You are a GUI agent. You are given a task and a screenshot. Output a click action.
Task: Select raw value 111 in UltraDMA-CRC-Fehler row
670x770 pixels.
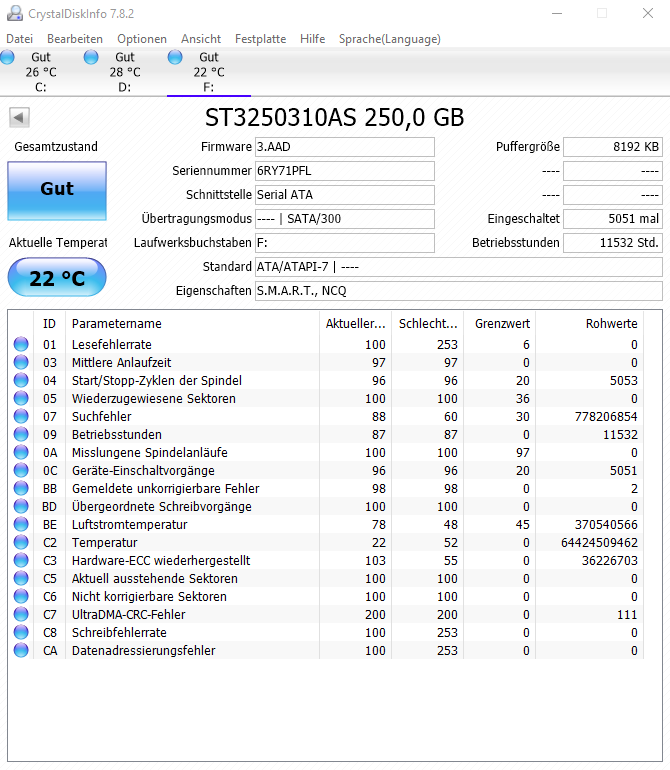point(627,614)
